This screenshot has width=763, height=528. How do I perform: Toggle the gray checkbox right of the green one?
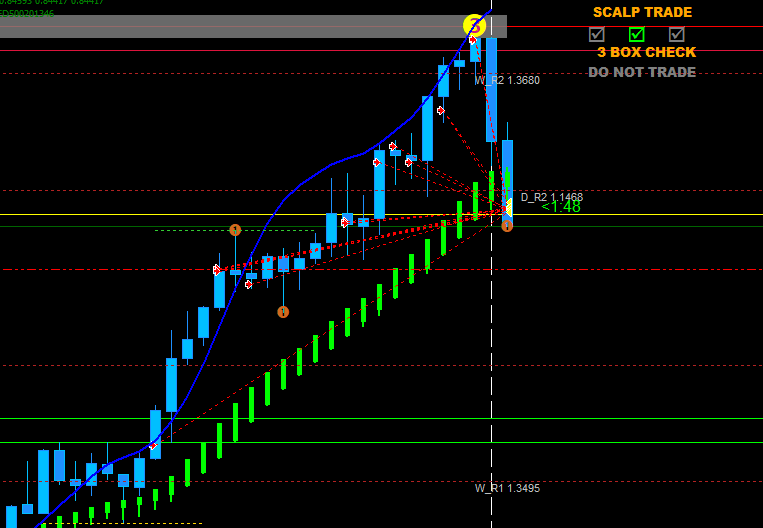pos(676,34)
